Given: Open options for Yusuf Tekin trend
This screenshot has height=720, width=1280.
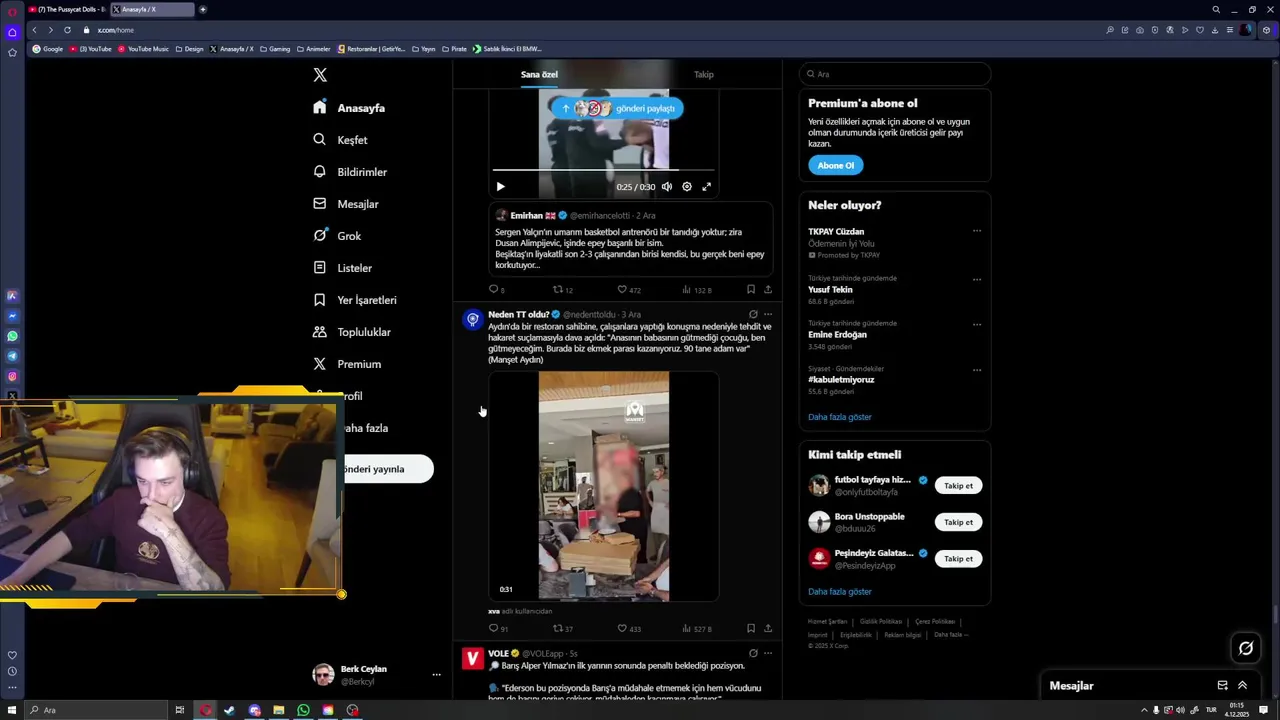Looking at the screenshot, I should click(x=977, y=279).
